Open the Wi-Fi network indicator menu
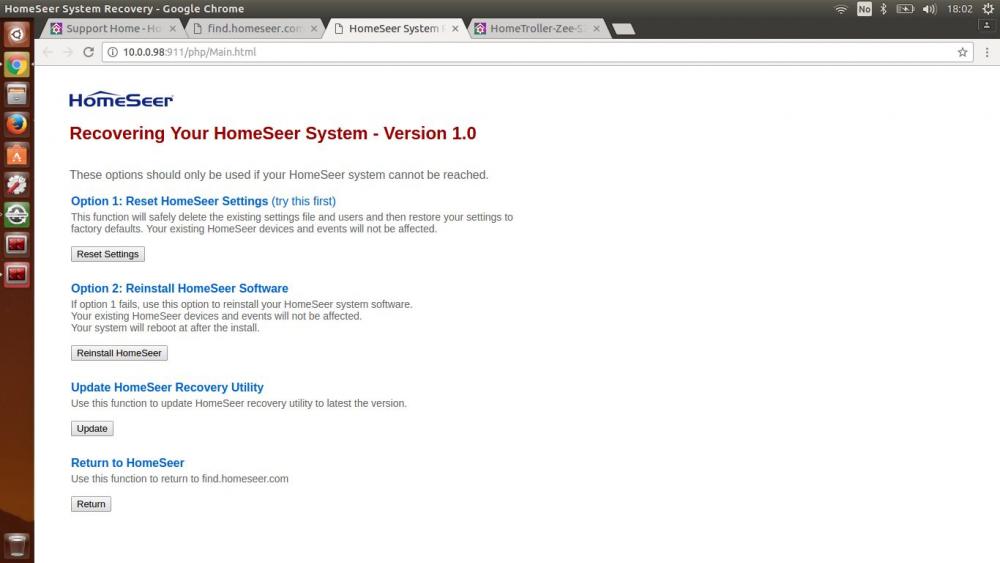The image size is (1000, 563). coord(840,9)
